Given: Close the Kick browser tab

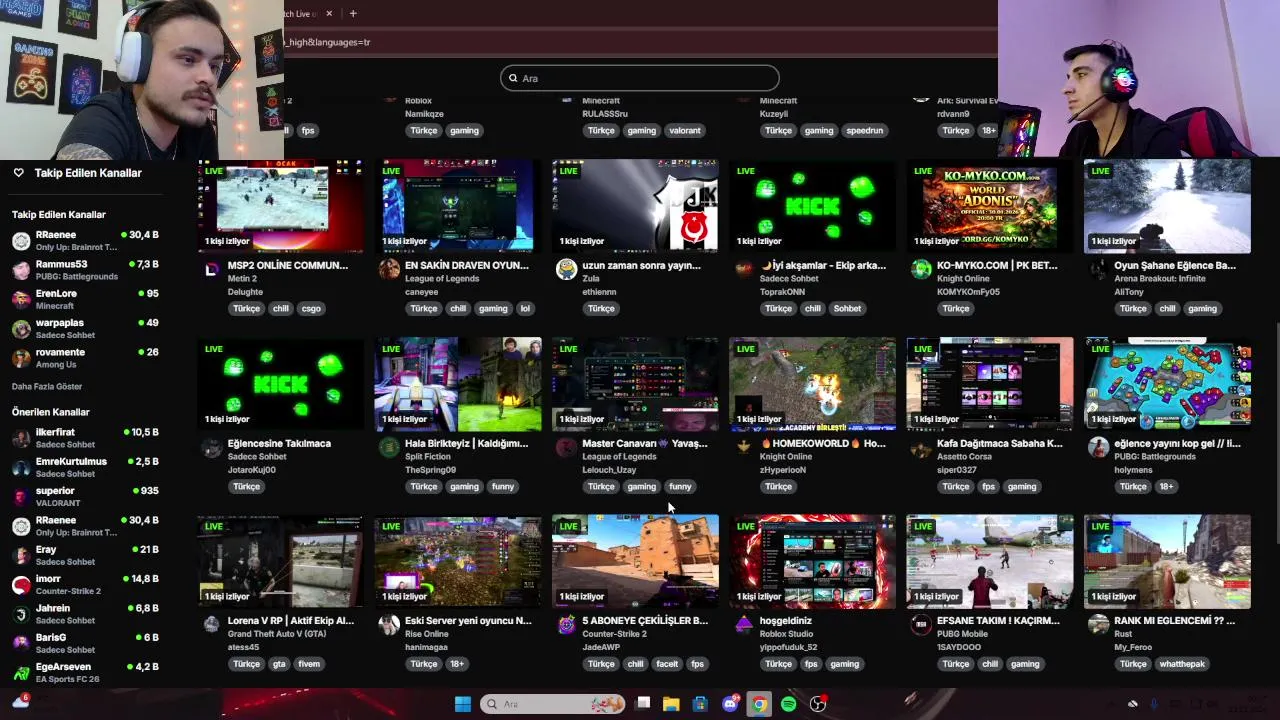Looking at the screenshot, I should pyautogui.click(x=327, y=13).
